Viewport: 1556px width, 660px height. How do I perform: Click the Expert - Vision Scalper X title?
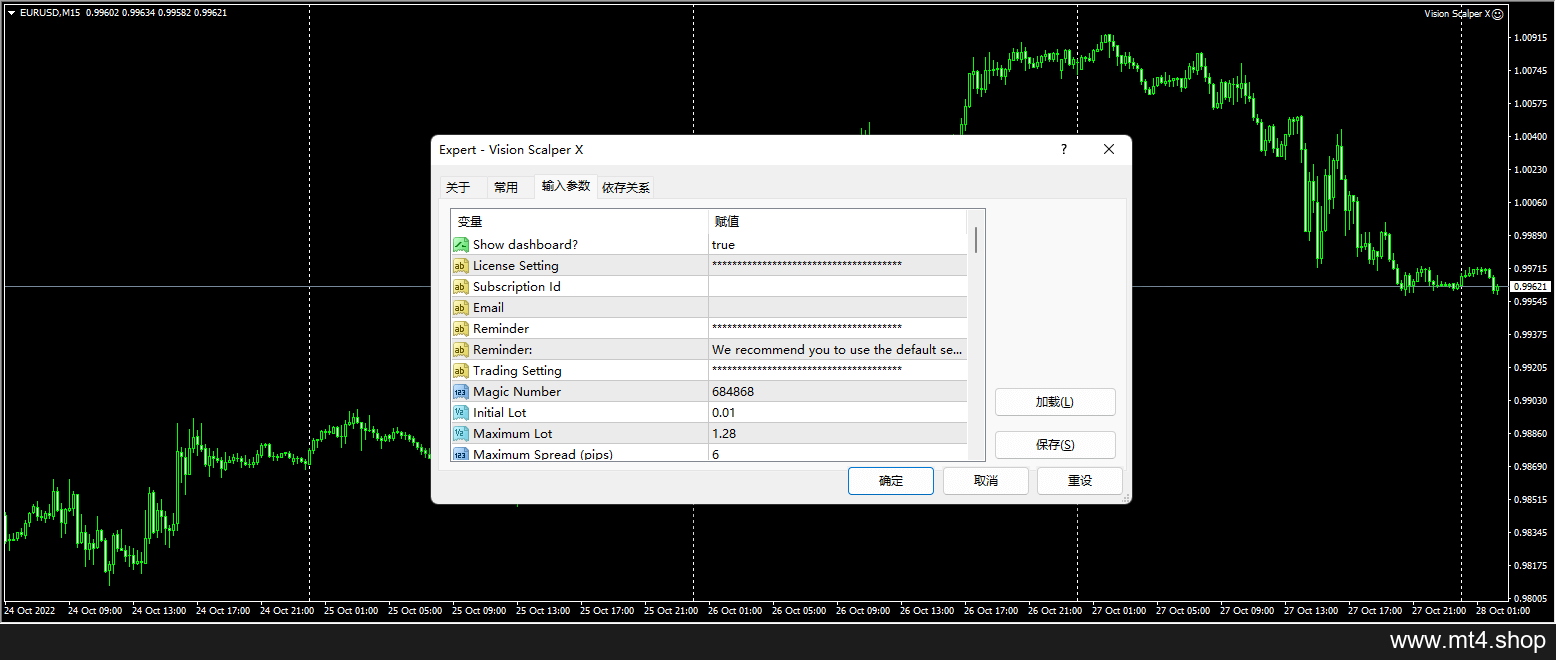[511, 150]
